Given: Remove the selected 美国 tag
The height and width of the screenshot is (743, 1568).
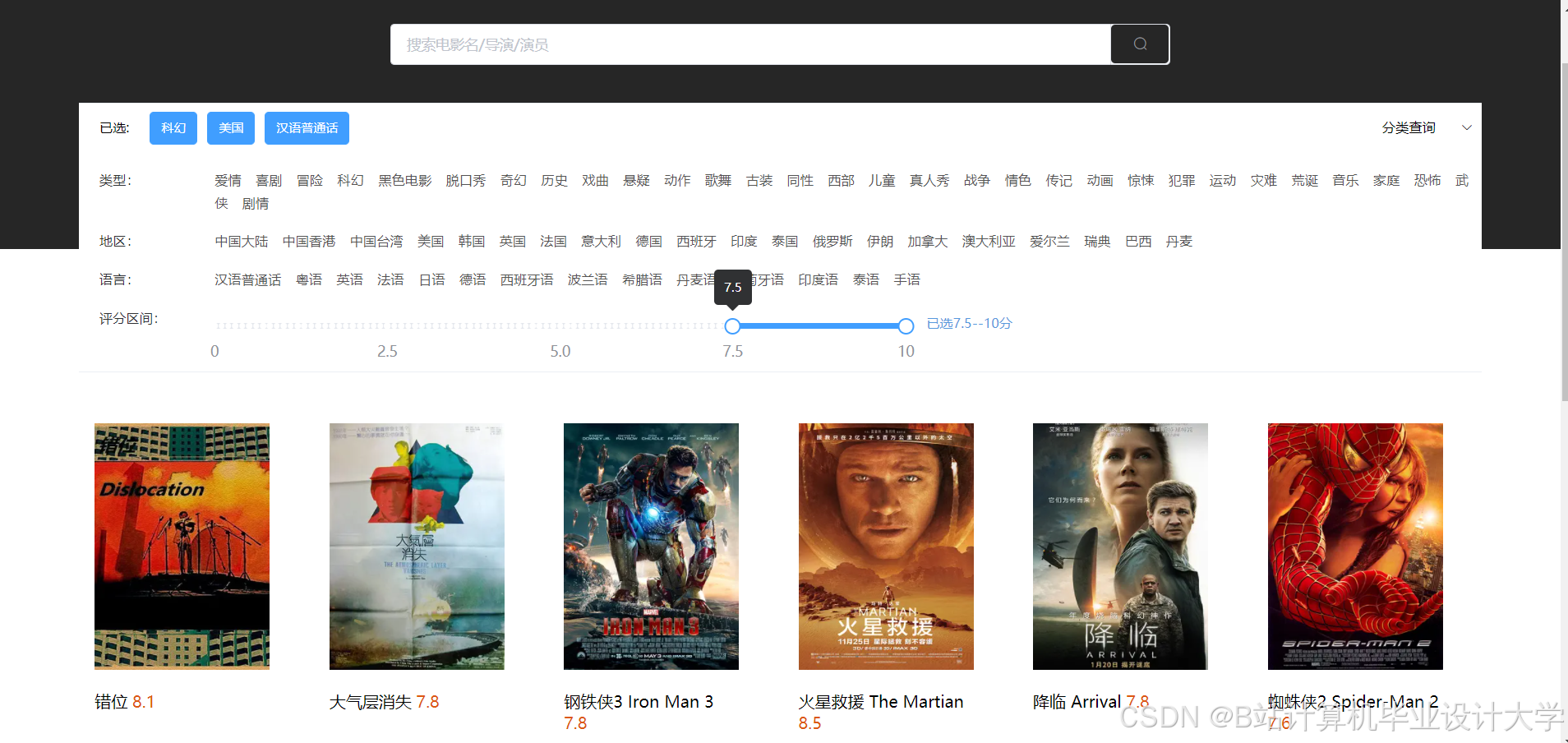Looking at the screenshot, I should [x=231, y=128].
